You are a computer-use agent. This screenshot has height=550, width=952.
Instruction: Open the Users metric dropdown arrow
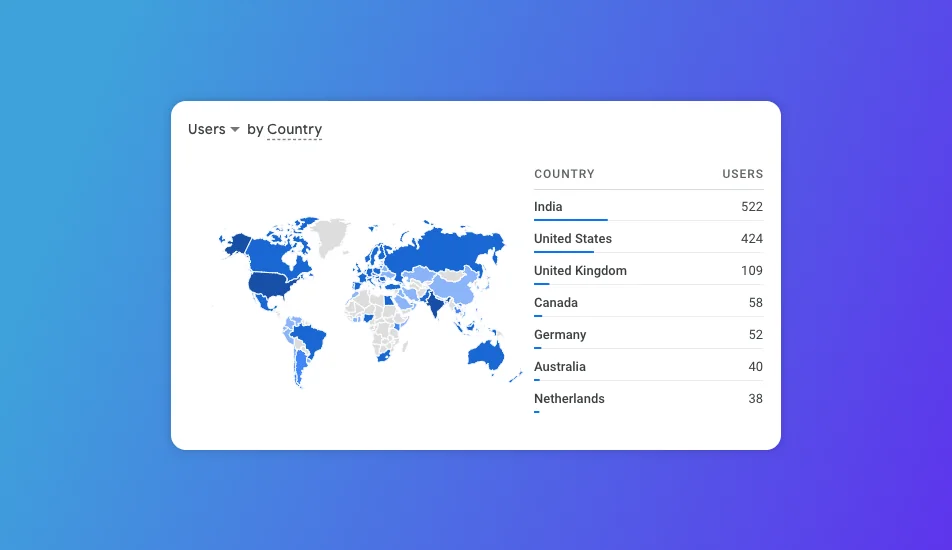[235, 130]
